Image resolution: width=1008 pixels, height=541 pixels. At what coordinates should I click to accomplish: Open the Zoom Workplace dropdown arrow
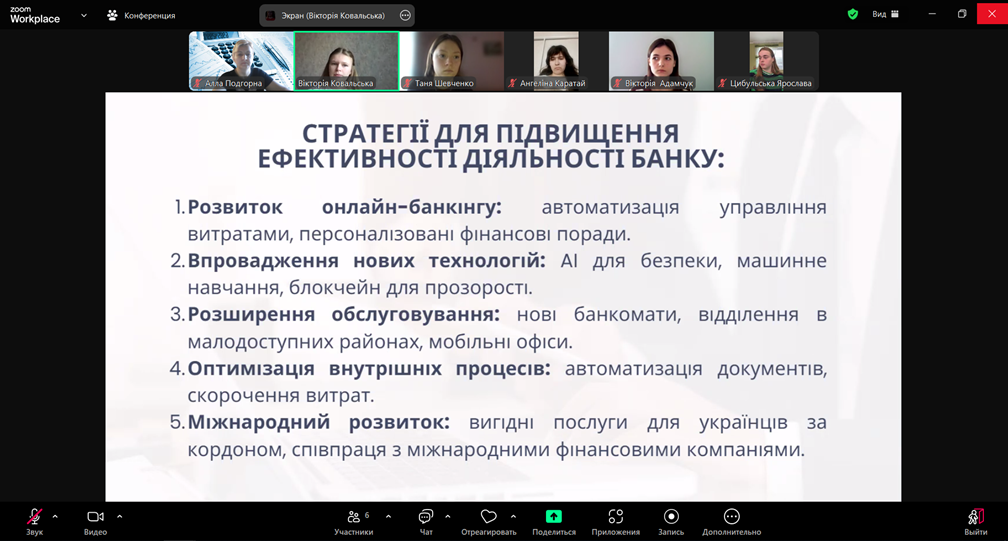(x=83, y=16)
